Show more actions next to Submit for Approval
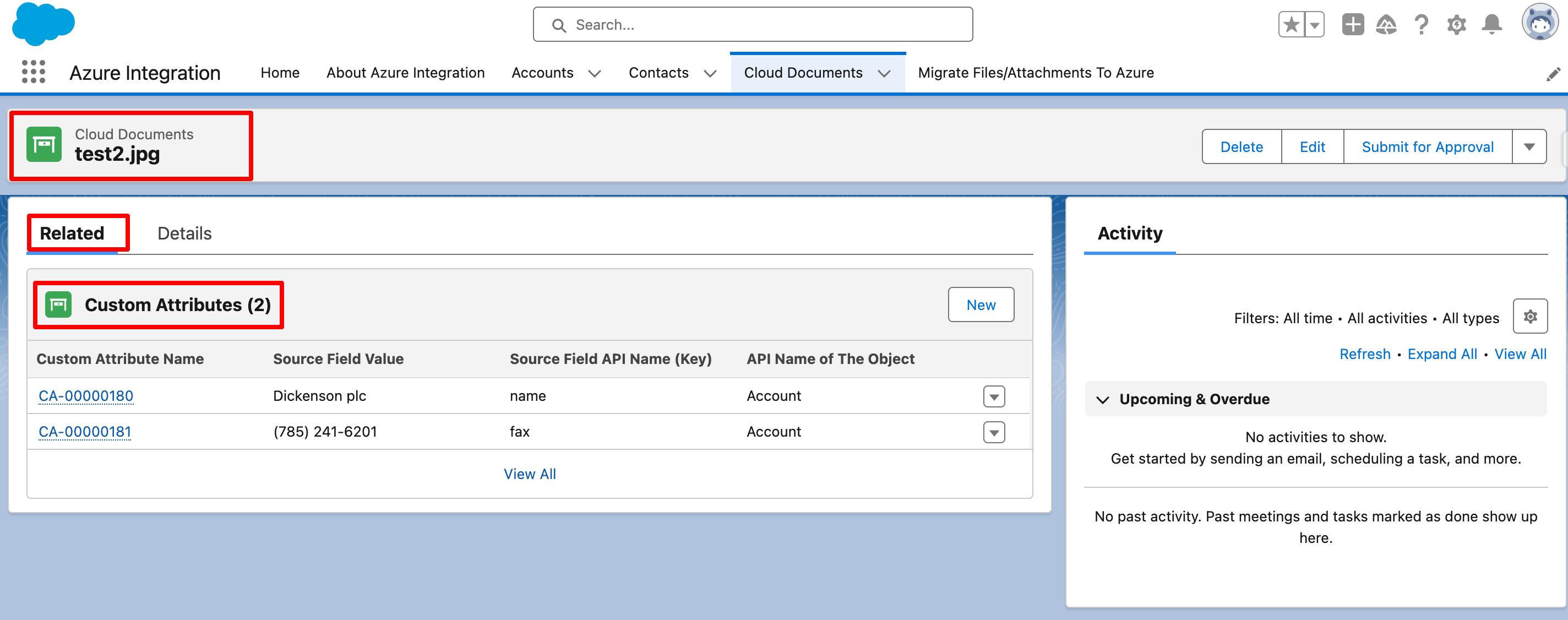This screenshot has width=1568, height=620. tap(1529, 147)
